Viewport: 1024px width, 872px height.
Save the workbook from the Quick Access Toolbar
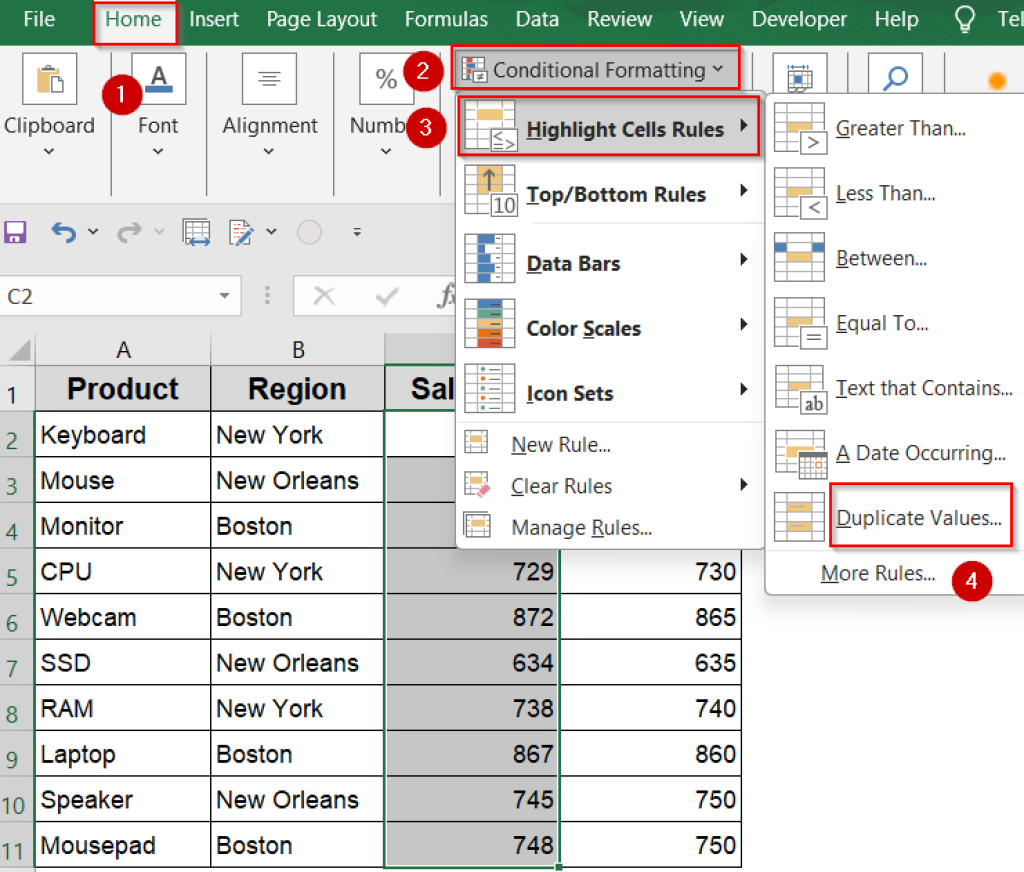(x=14, y=231)
